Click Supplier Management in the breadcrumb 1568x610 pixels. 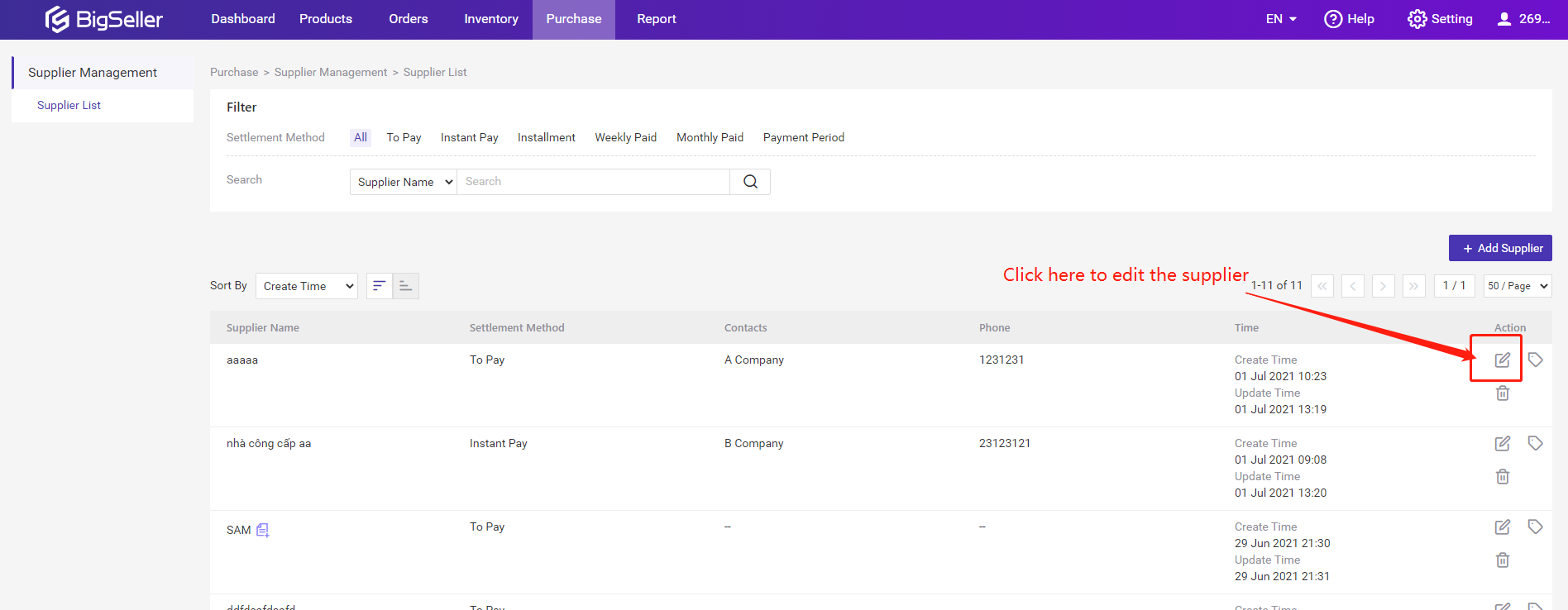331,73
